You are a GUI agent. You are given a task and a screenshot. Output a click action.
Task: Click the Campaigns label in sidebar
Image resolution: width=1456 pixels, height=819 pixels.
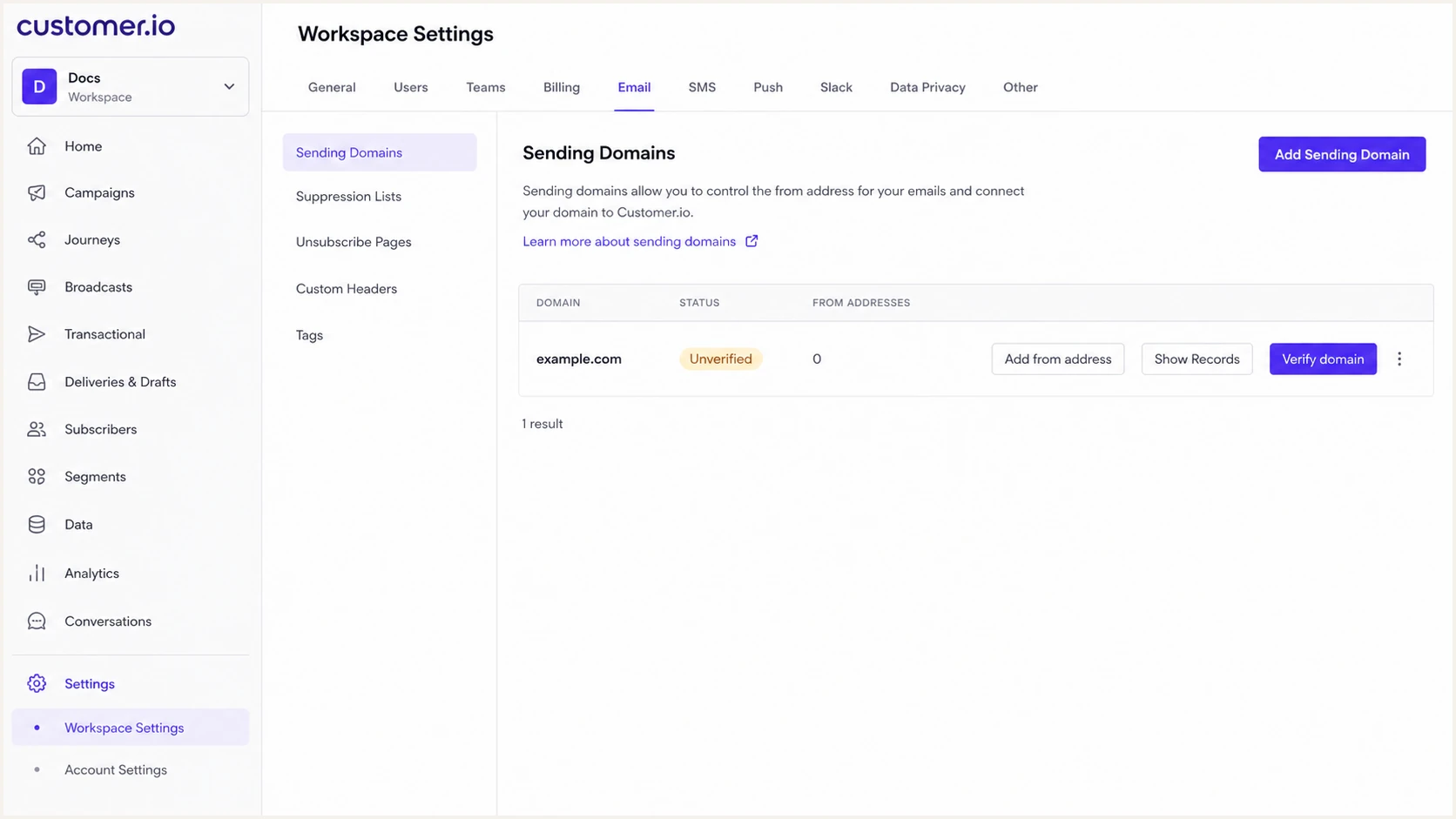(x=99, y=193)
